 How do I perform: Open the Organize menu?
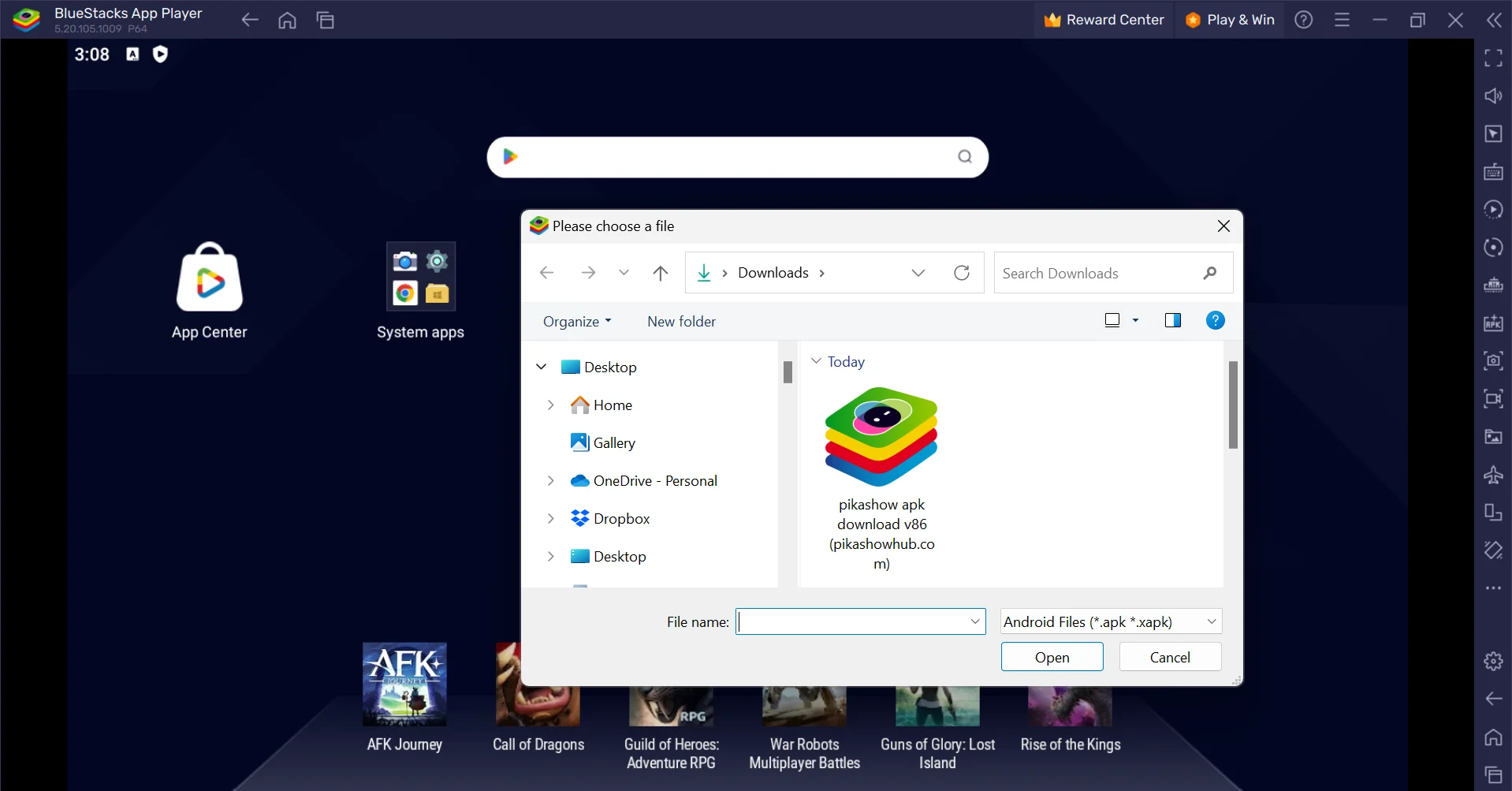[577, 321]
